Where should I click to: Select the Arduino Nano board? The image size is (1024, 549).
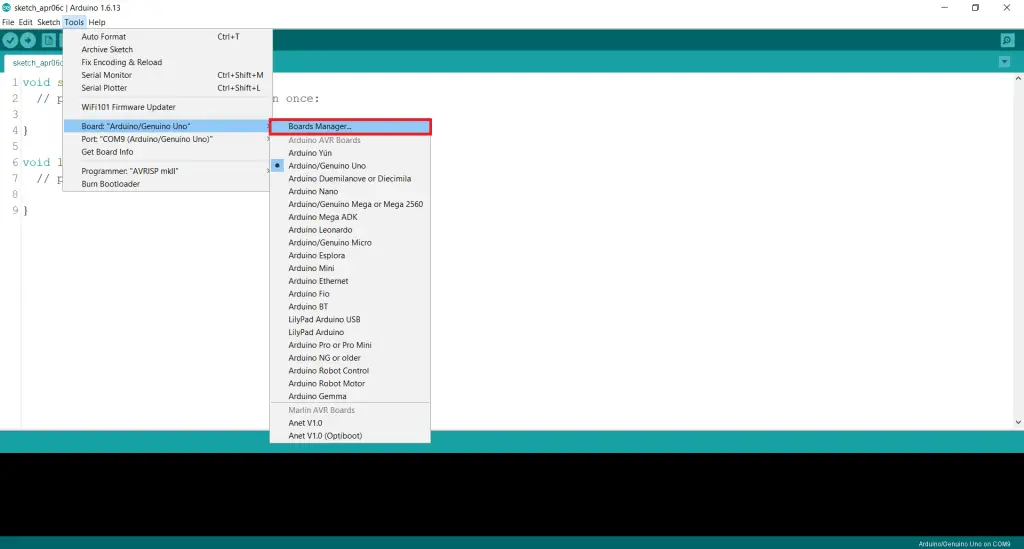coord(351,191)
